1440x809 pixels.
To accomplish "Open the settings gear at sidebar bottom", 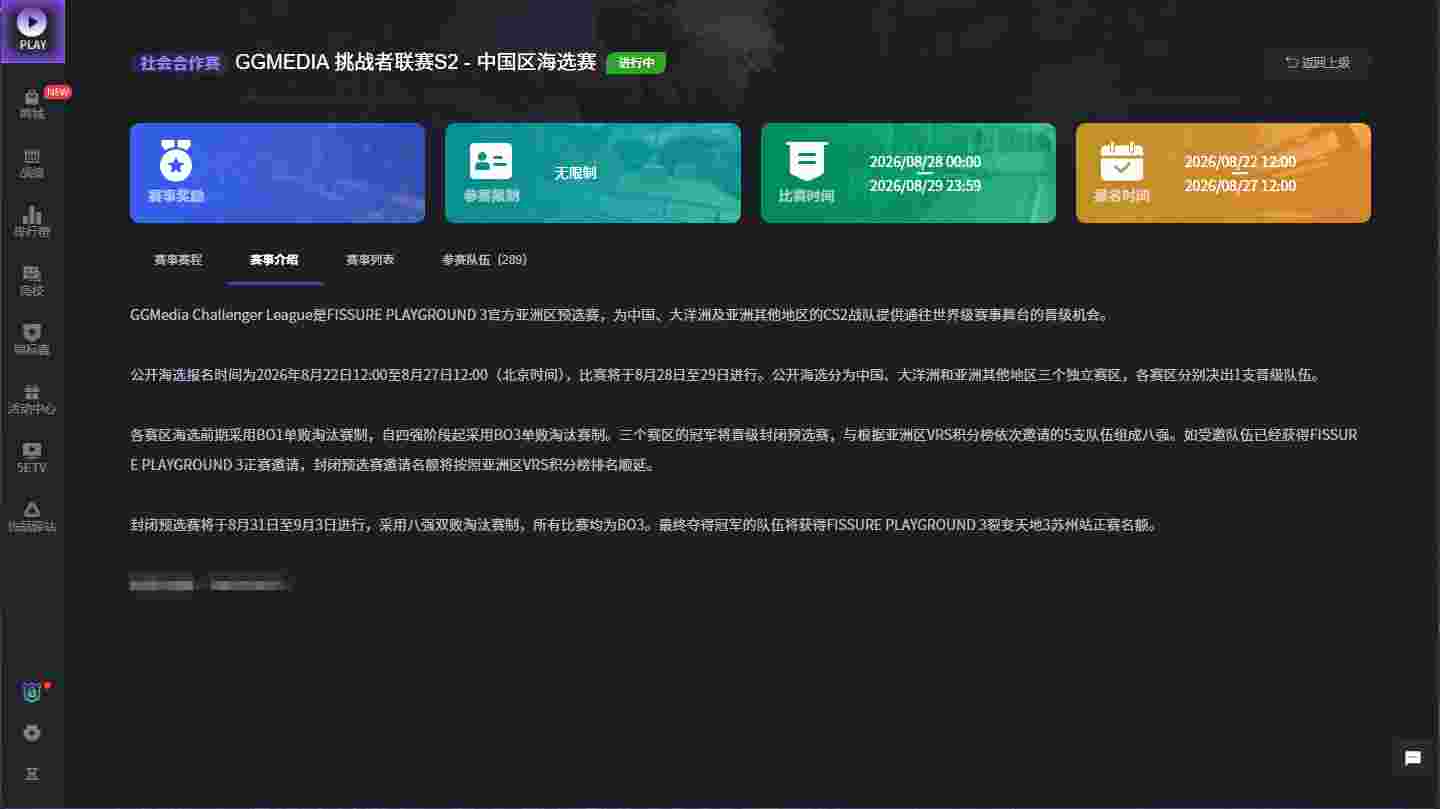I will 32,733.
